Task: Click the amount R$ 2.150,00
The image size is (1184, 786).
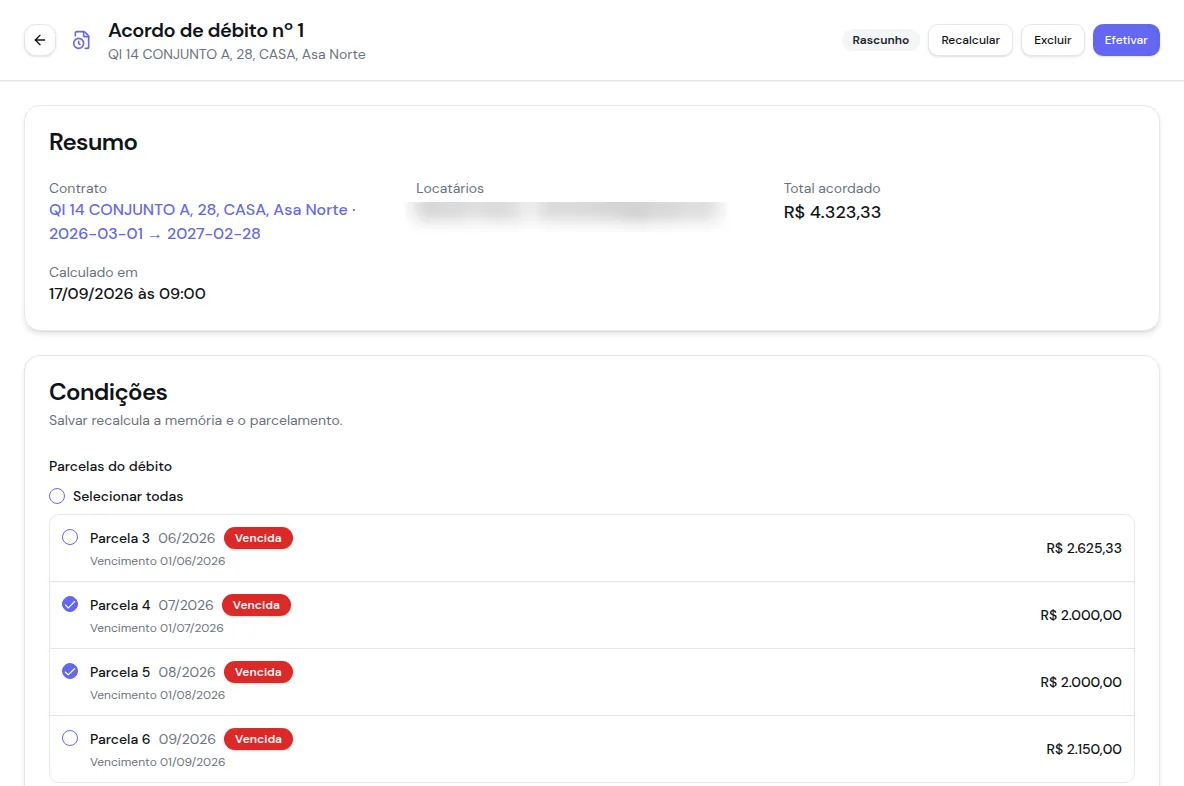Action: [x=1084, y=749]
